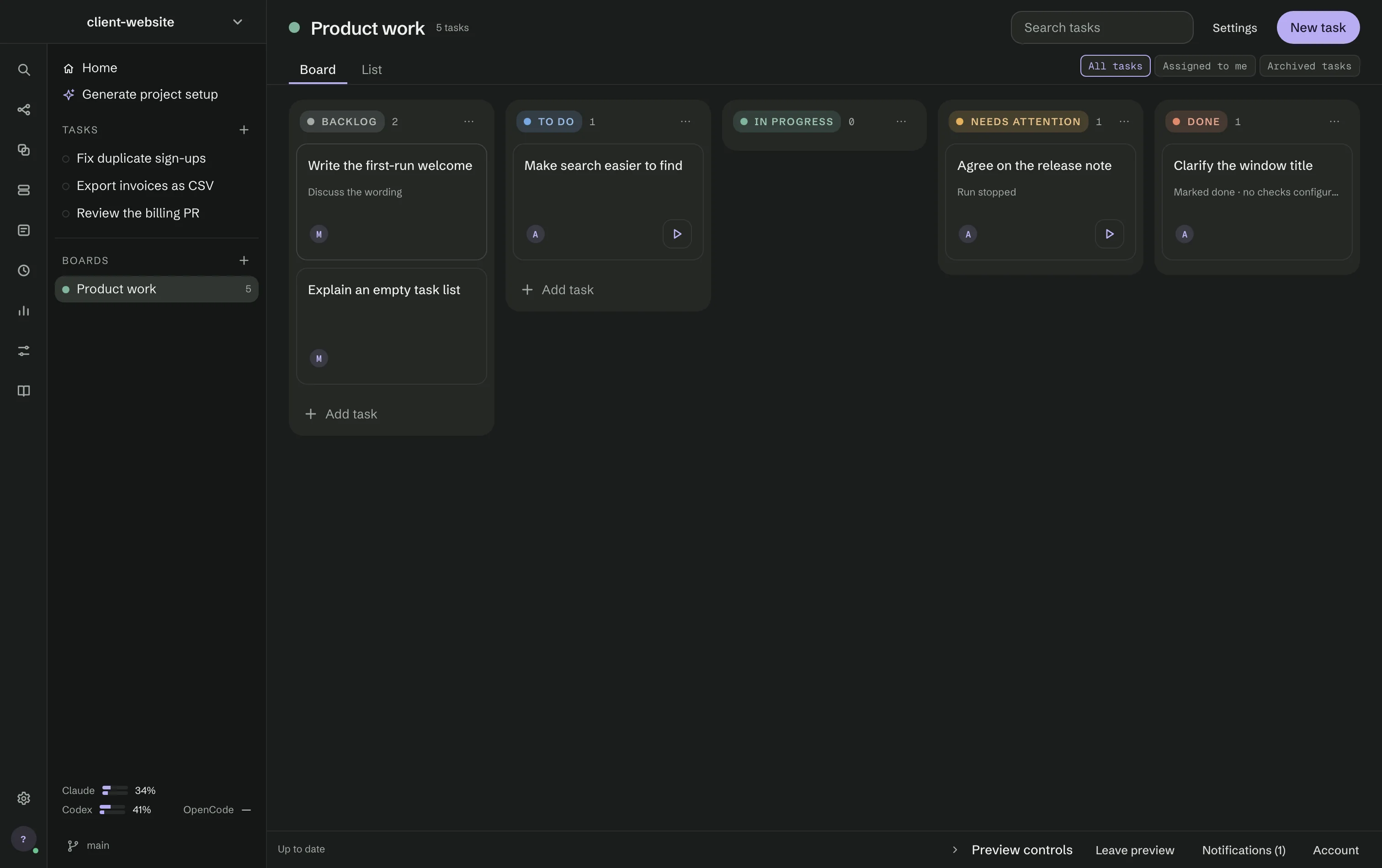Open the stacked-rows icon in rail

click(23, 190)
